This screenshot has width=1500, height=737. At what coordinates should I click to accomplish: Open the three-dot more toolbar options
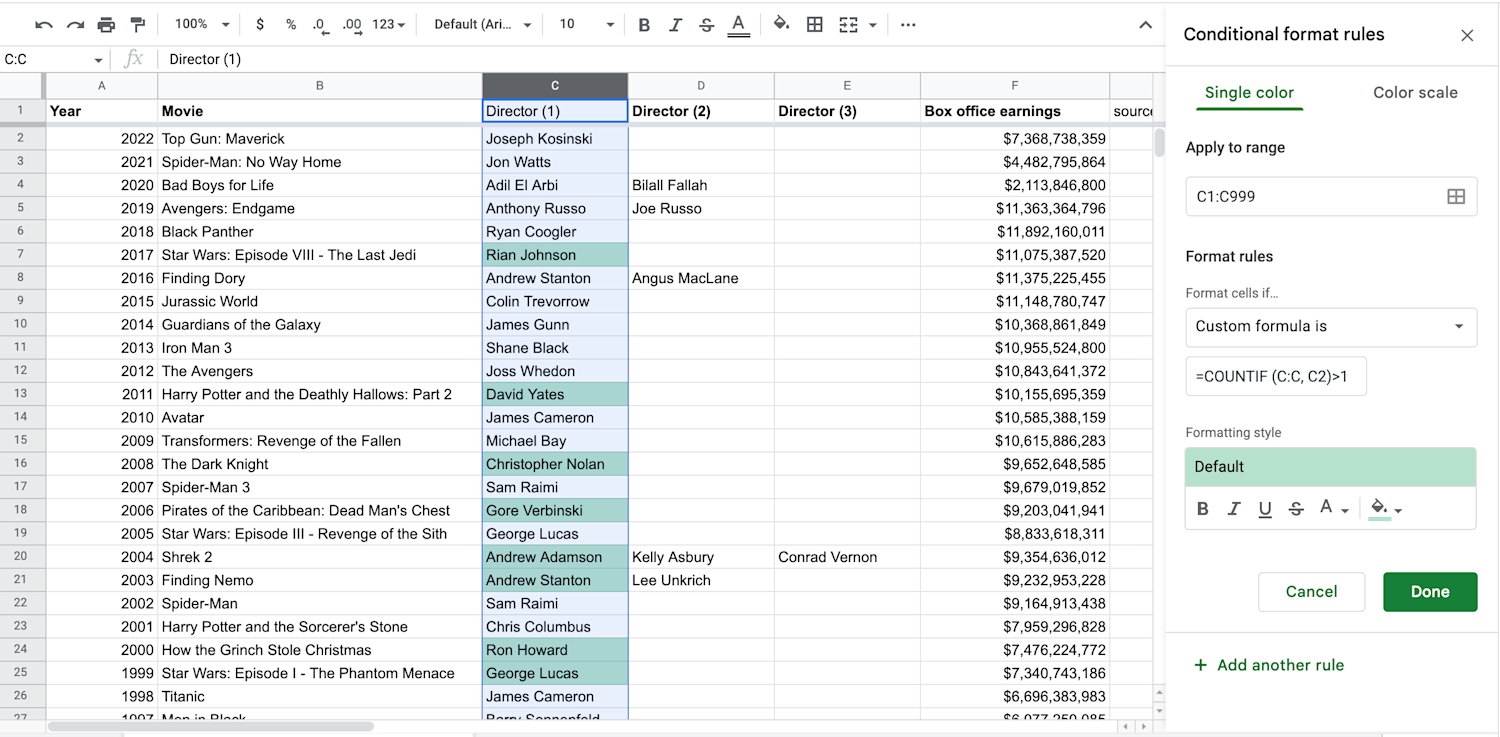coord(908,24)
